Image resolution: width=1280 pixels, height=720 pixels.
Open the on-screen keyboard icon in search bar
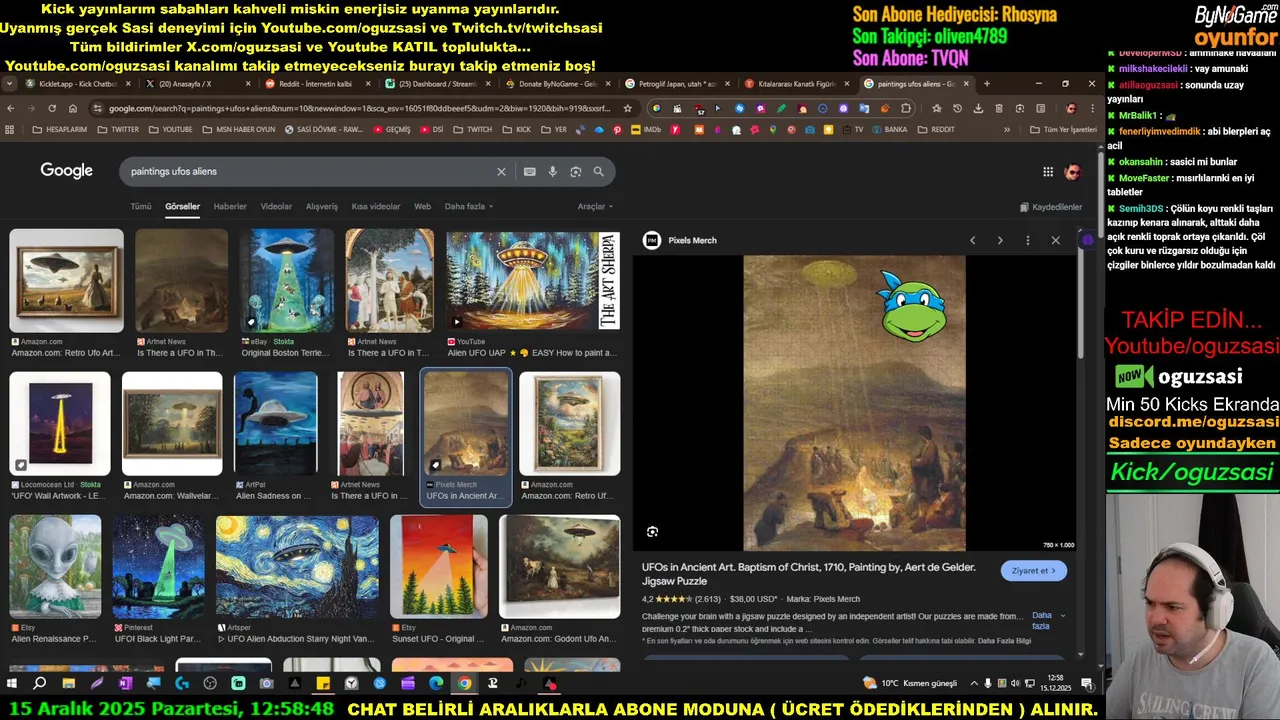click(529, 172)
